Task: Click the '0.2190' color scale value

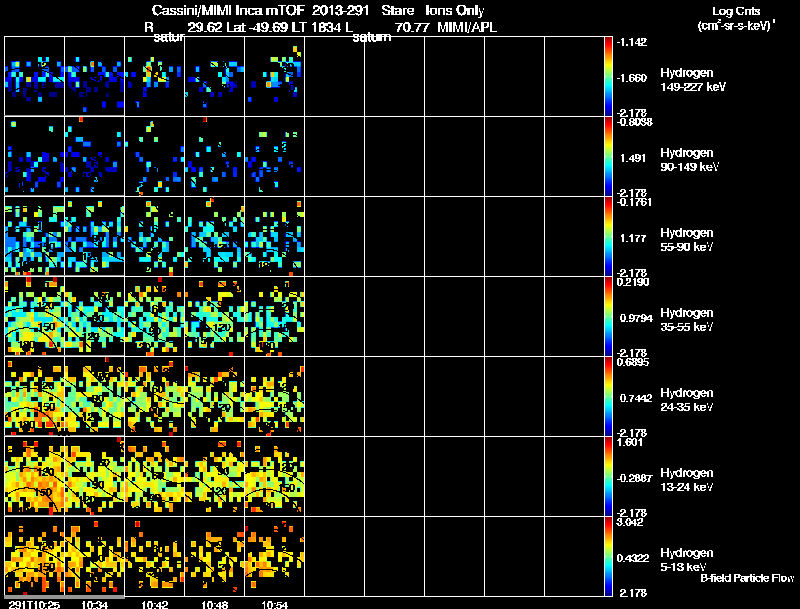Action: pos(633,282)
